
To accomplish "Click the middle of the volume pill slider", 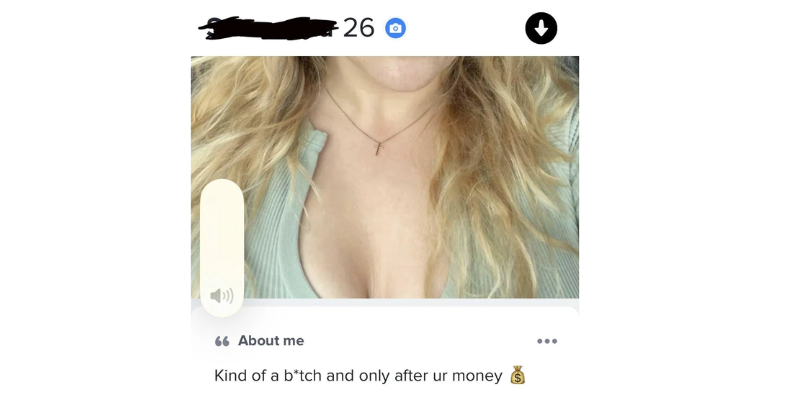I will (222, 248).
